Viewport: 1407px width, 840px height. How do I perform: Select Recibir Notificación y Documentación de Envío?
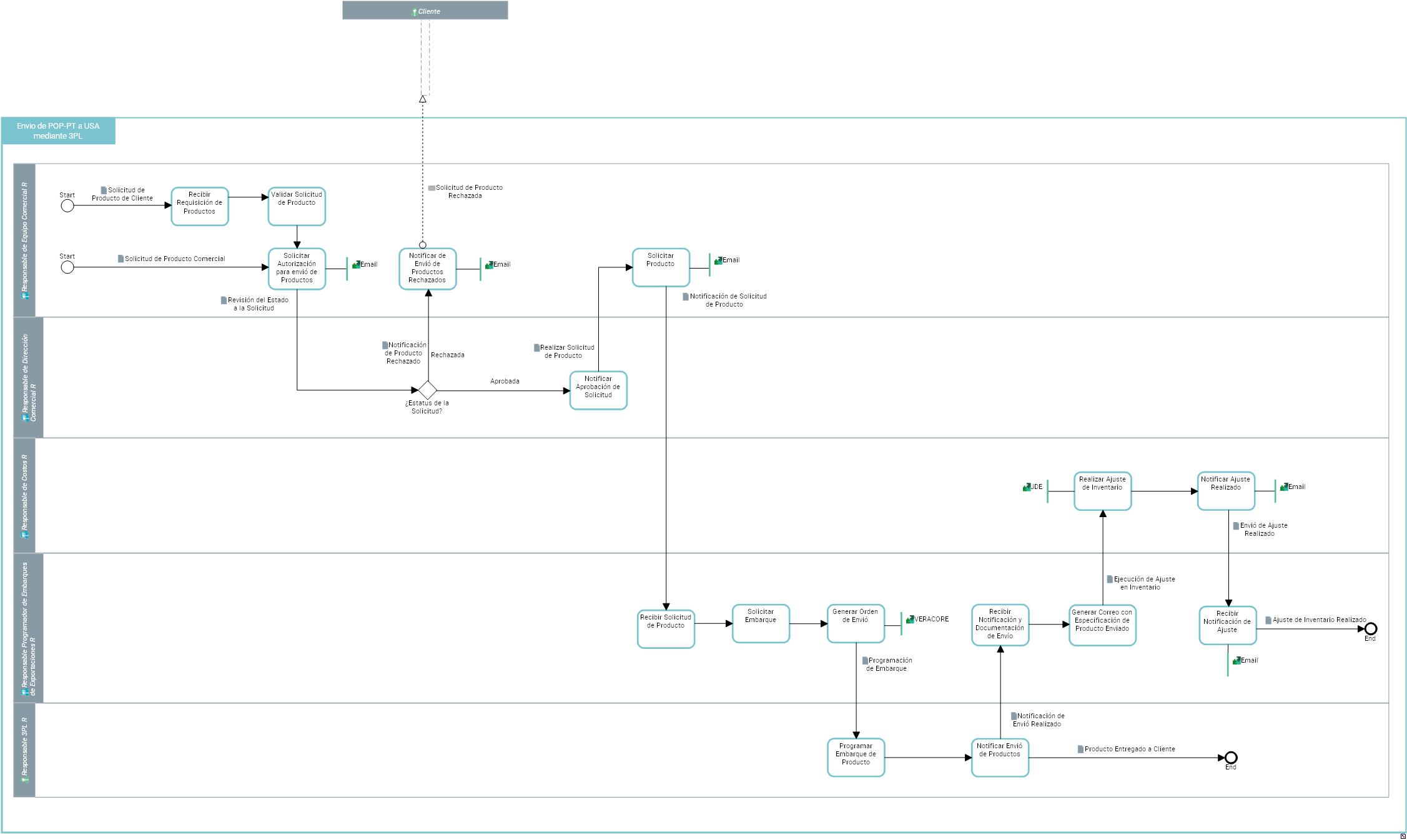pyautogui.click(x=1000, y=625)
